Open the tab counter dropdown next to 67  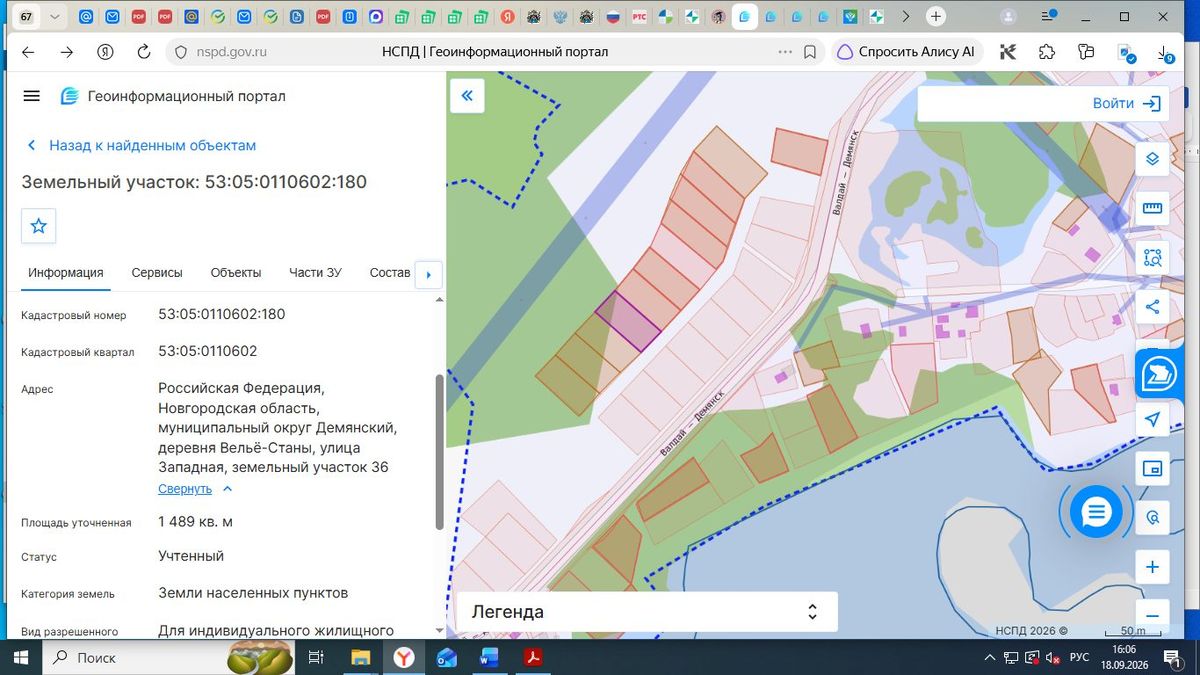tap(54, 17)
